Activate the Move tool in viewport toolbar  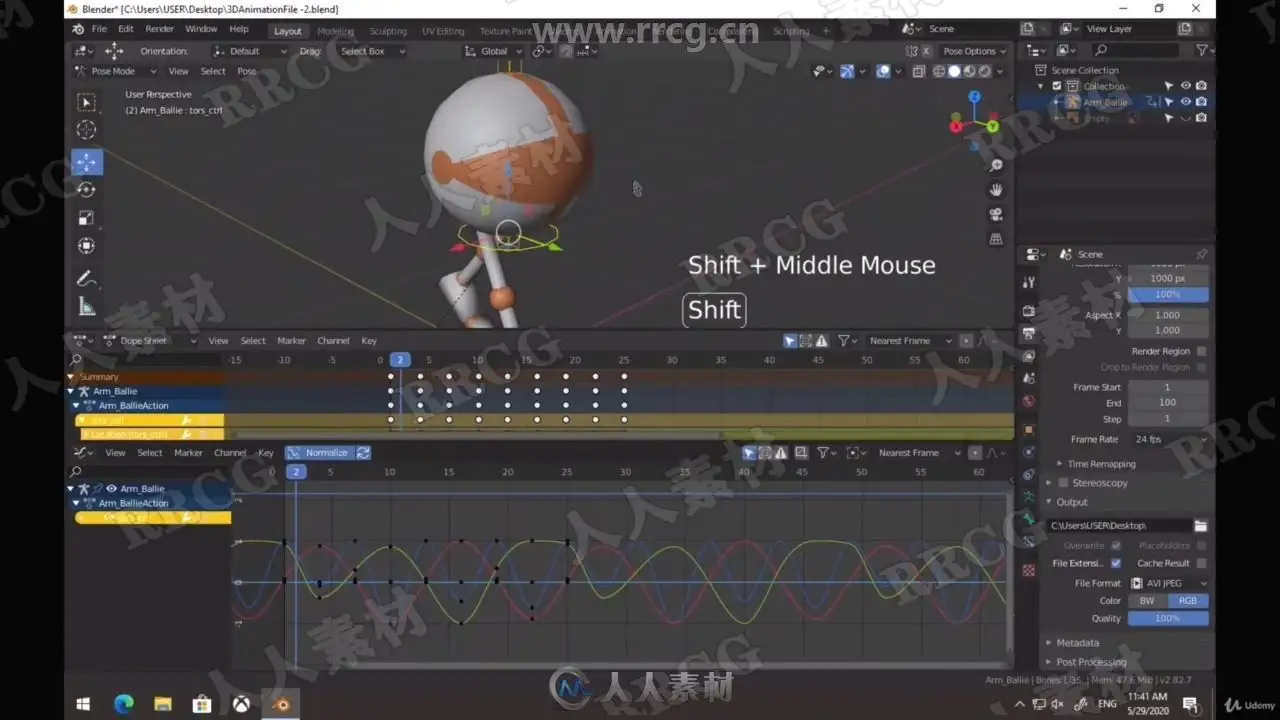(86, 162)
